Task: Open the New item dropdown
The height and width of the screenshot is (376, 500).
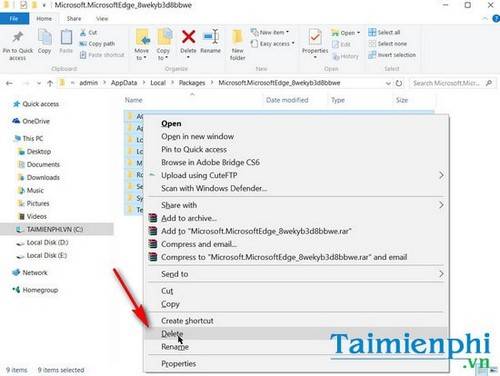Action: click(x=270, y=32)
